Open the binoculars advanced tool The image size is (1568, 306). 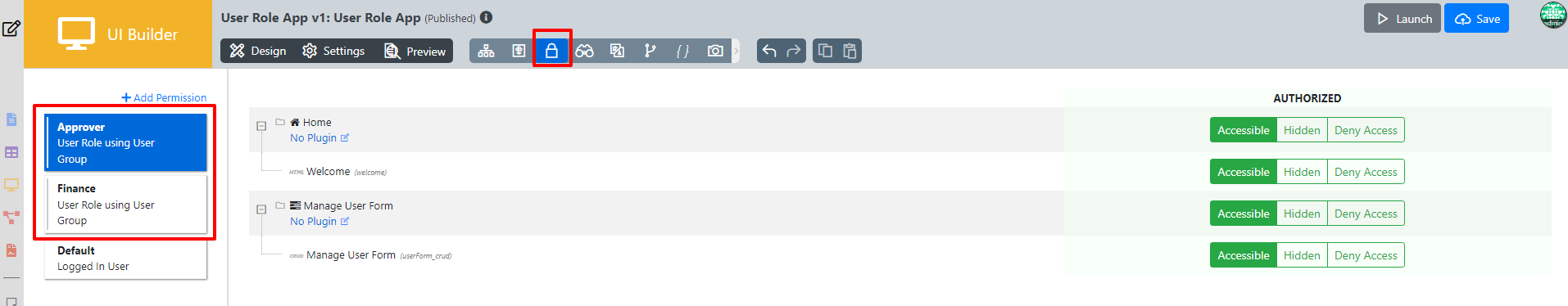(584, 51)
